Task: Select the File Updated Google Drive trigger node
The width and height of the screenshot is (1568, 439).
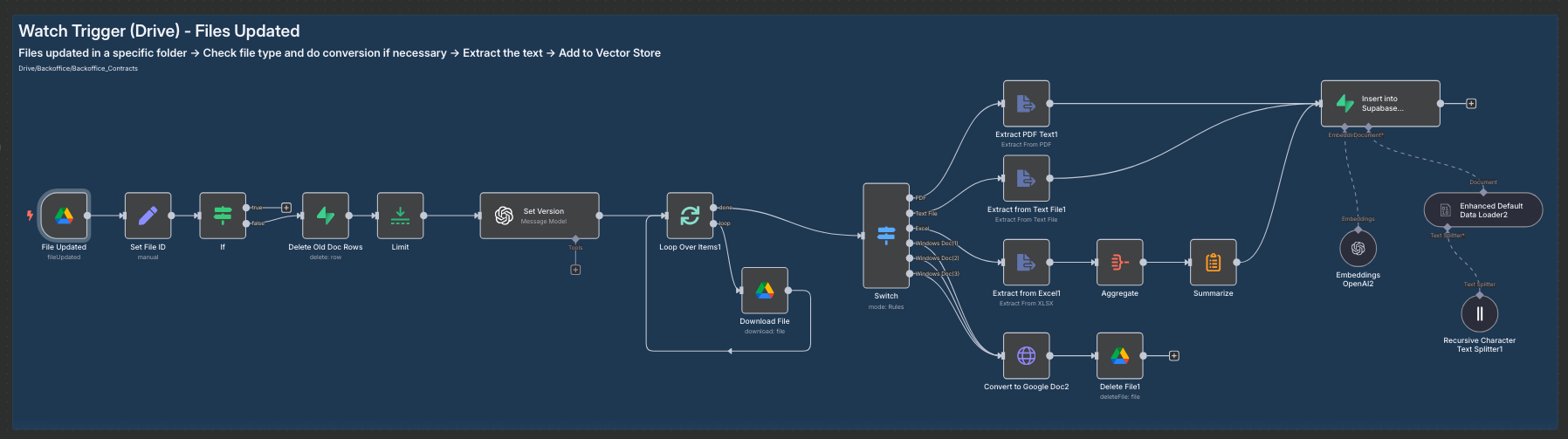Action: coord(64,216)
